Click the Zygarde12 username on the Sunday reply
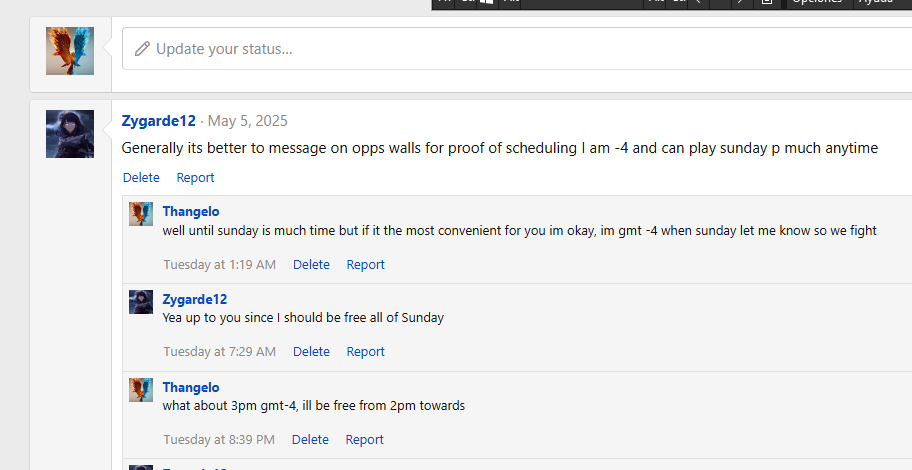The width and height of the screenshot is (912, 470). pos(194,299)
